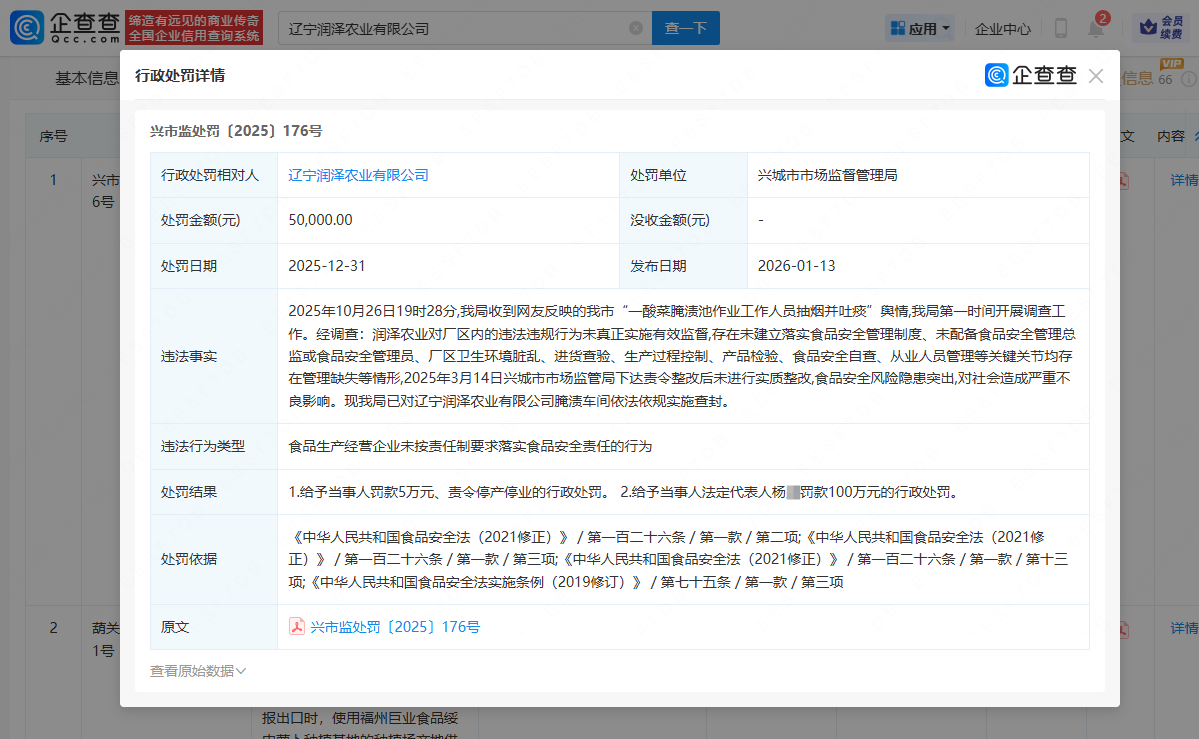Open original document 兴市监处罚〔2025〕176号 link
The image size is (1199, 739).
click(x=395, y=627)
